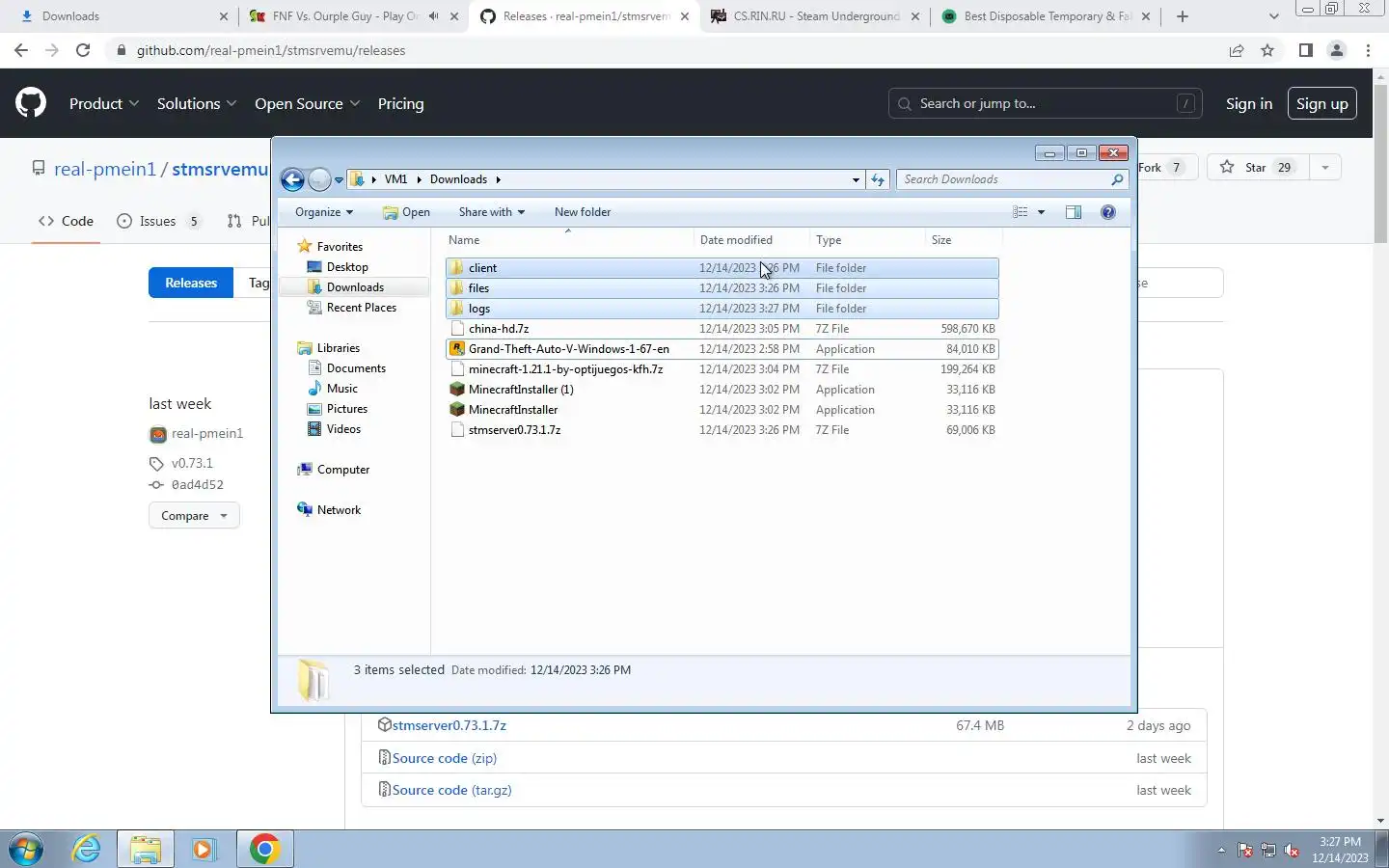
Task: Click the search magnifier in Explorer
Action: [x=1117, y=179]
